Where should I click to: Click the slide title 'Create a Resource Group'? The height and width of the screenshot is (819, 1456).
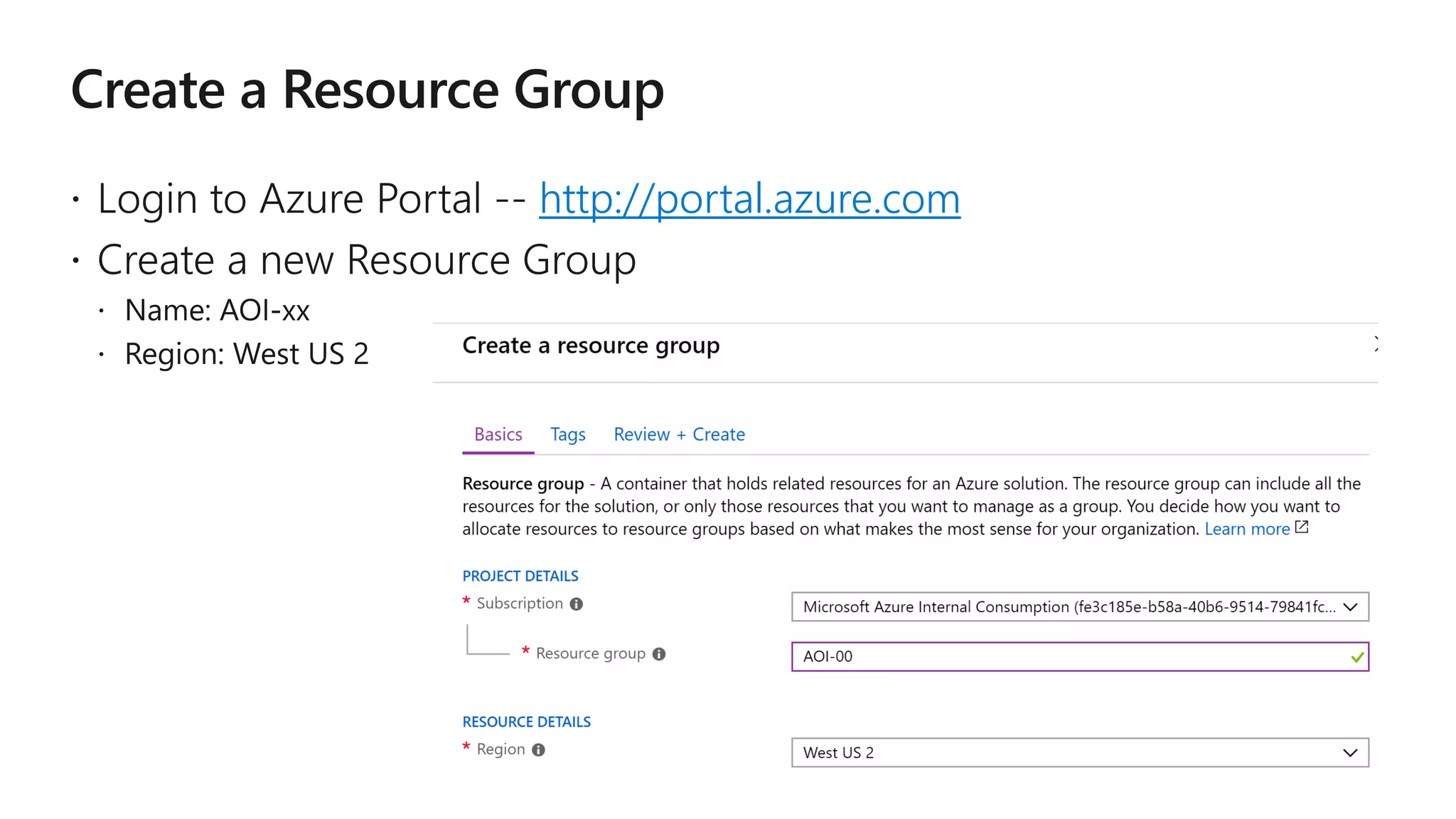tap(368, 90)
